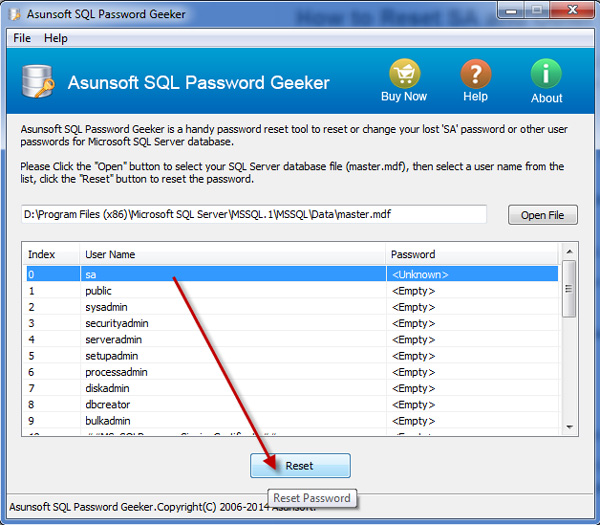Viewport: 600px width, 525px height.
Task: Select the securityadmin user row
Action: pyautogui.click(x=292, y=323)
